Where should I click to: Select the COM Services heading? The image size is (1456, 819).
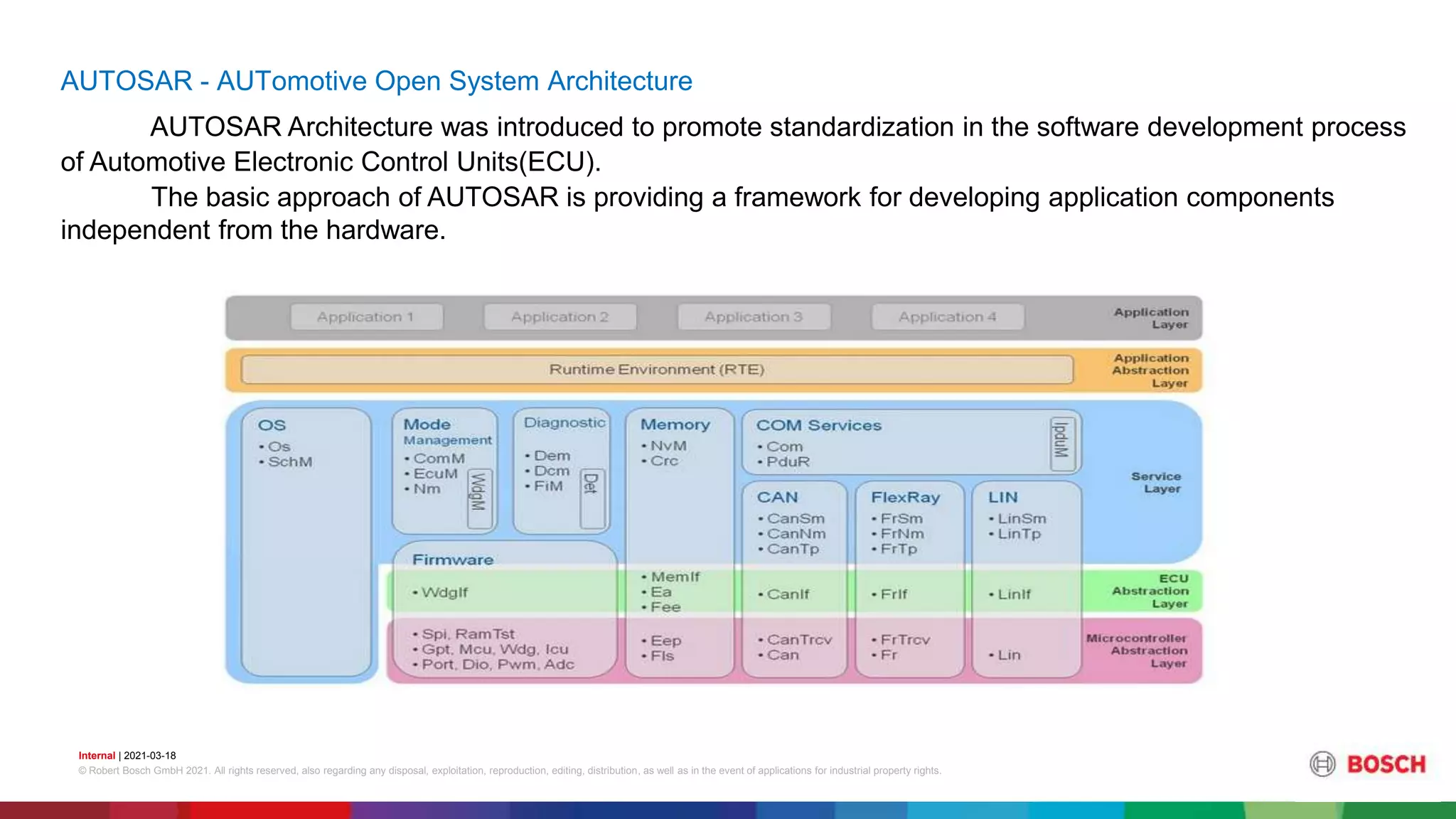coord(818,425)
